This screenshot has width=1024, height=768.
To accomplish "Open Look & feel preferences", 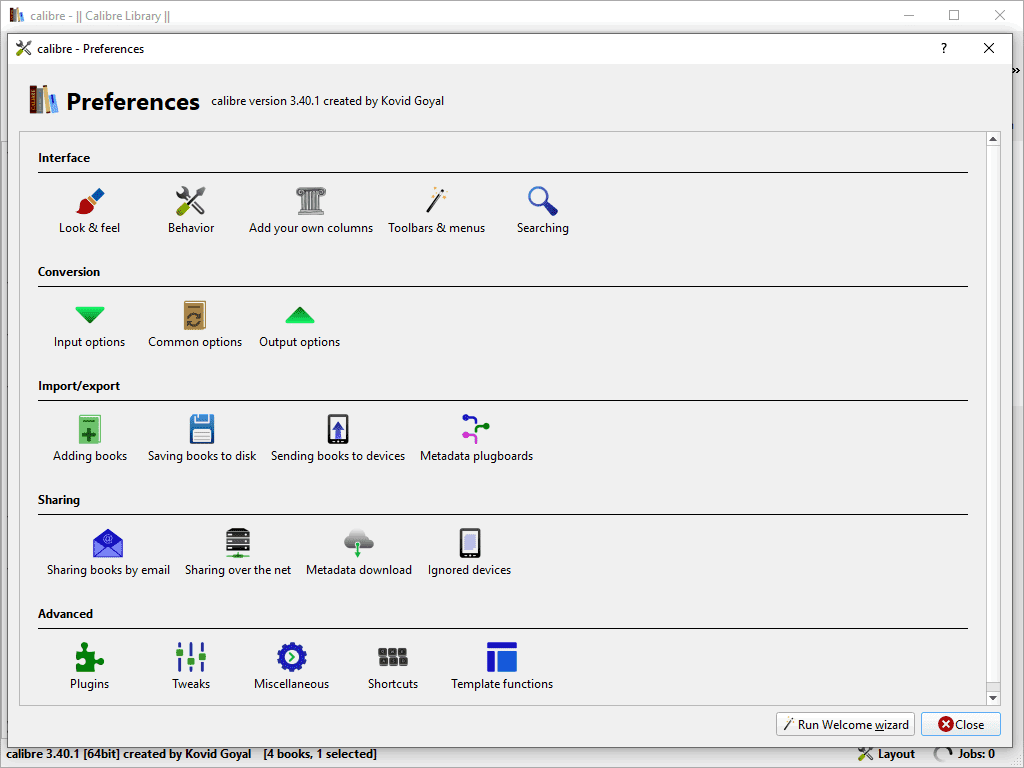I will click(x=89, y=210).
